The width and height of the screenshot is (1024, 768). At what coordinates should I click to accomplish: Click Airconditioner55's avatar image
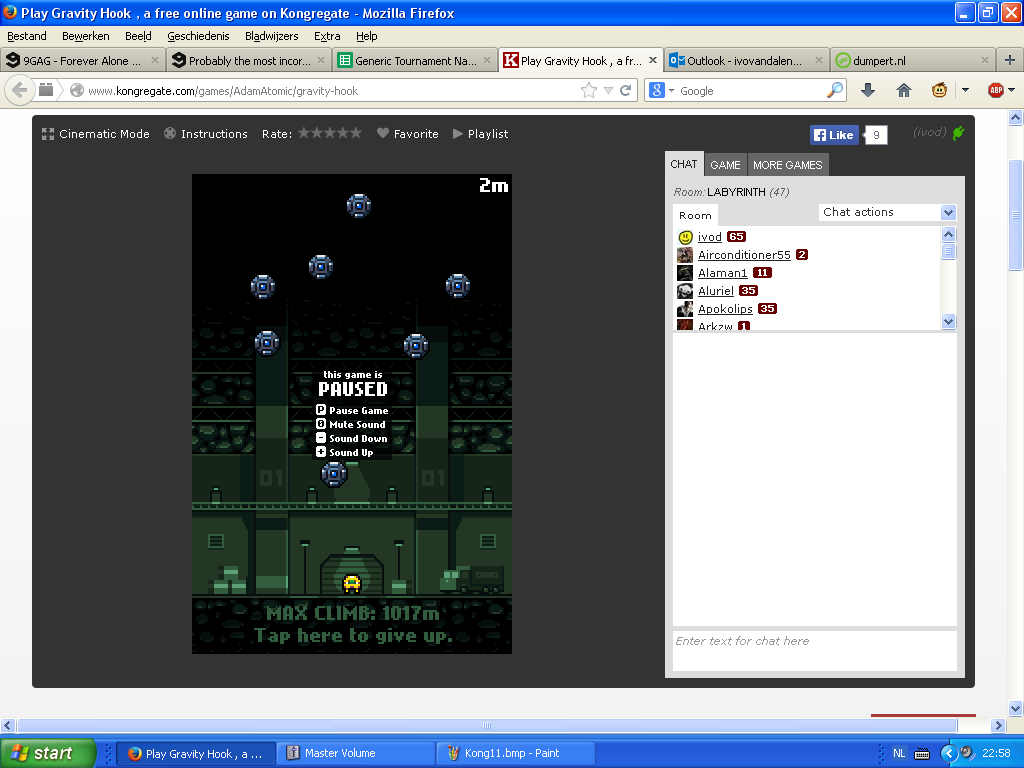pos(685,255)
